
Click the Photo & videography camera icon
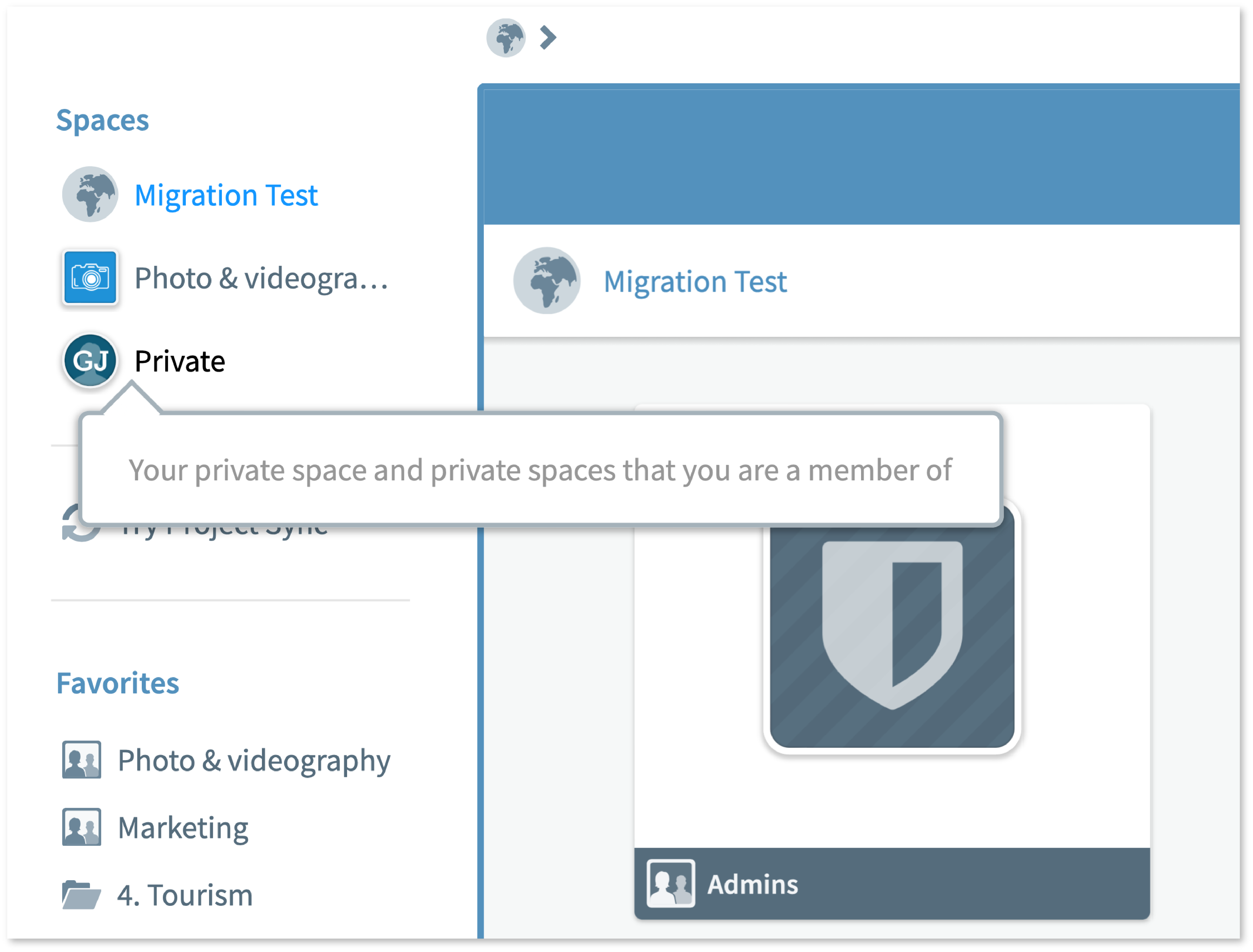click(90, 278)
